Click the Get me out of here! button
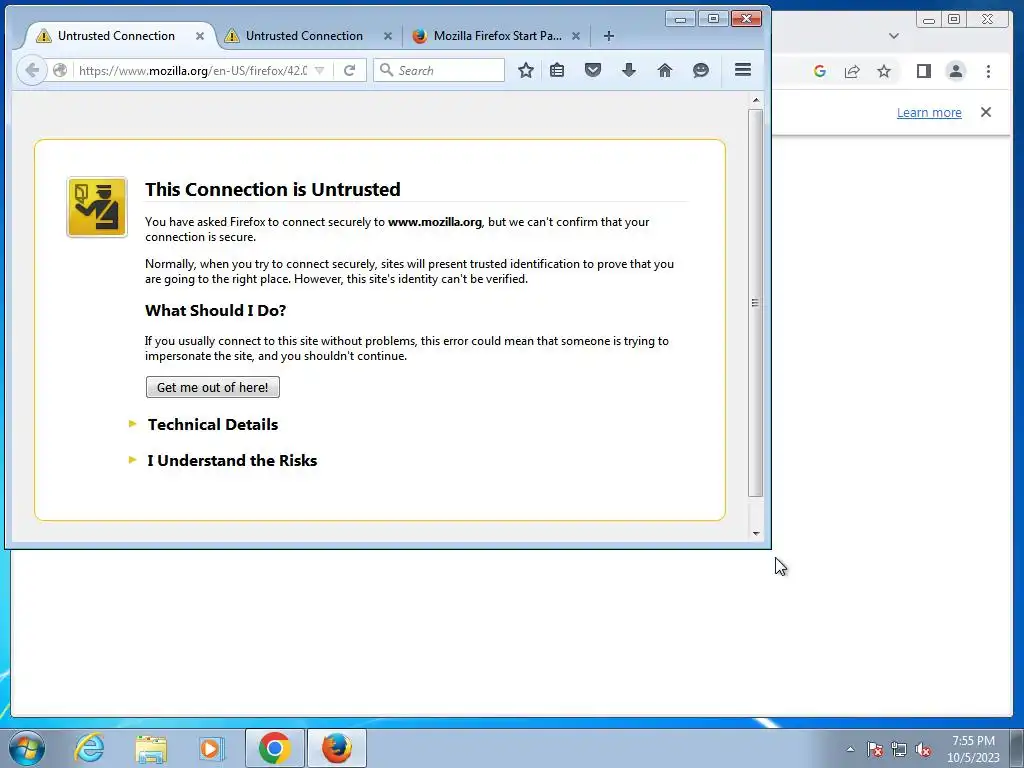The height and width of the screenshot is (768, 1024). 213,387
